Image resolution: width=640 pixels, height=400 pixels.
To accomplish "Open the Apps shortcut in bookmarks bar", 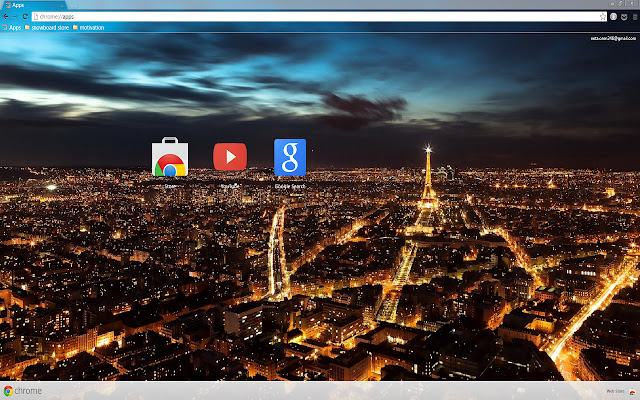I will point(11,28).
